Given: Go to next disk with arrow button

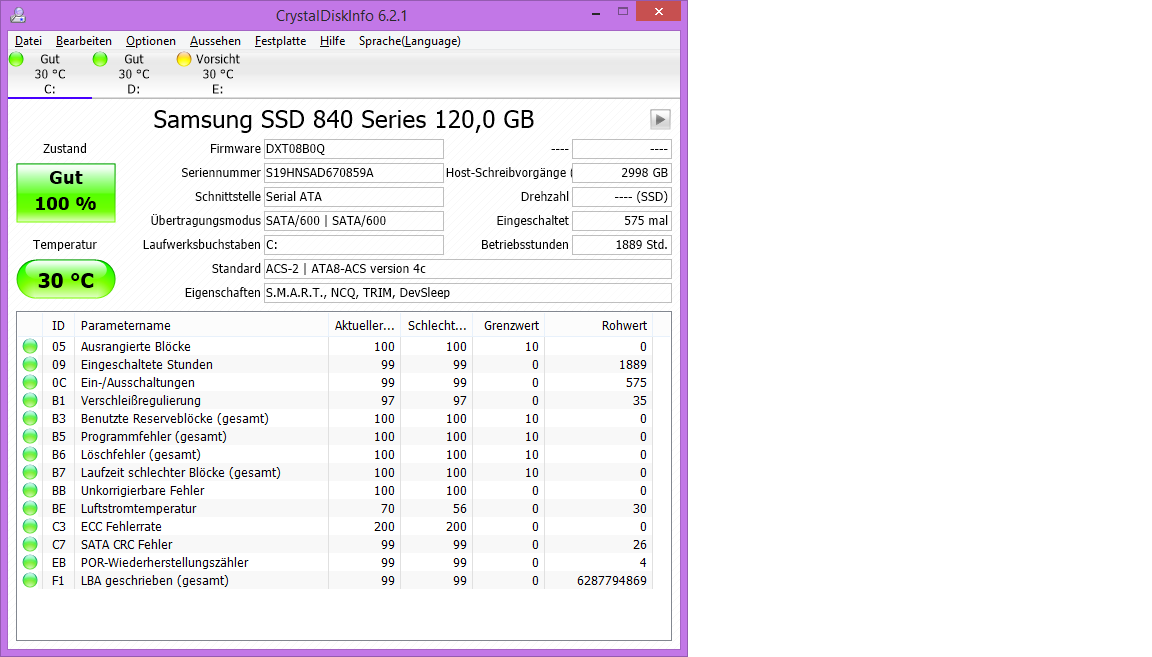Looking at the screenshot, I should coord(660,119).
